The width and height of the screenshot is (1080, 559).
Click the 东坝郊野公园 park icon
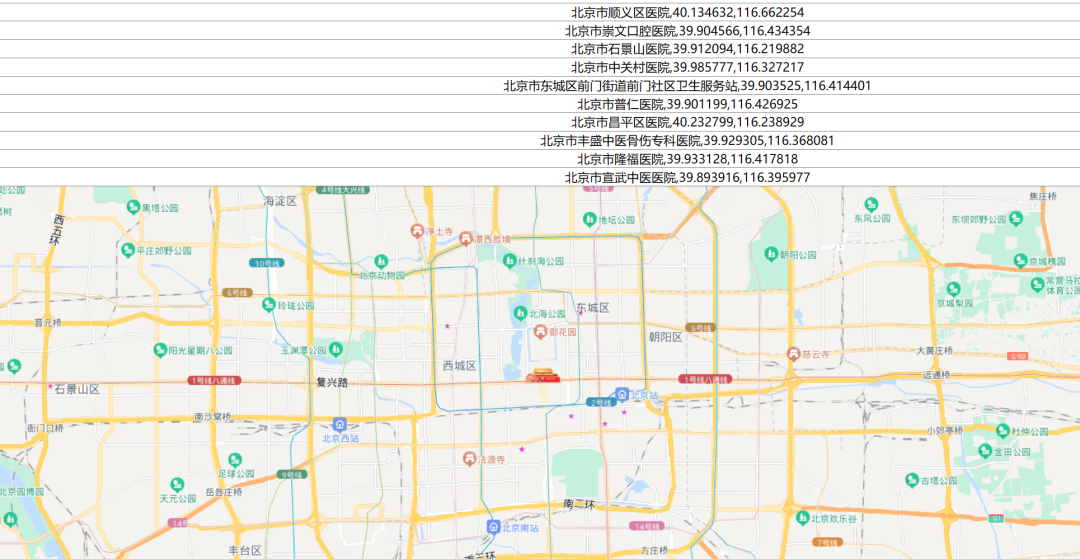(1015, 219)
